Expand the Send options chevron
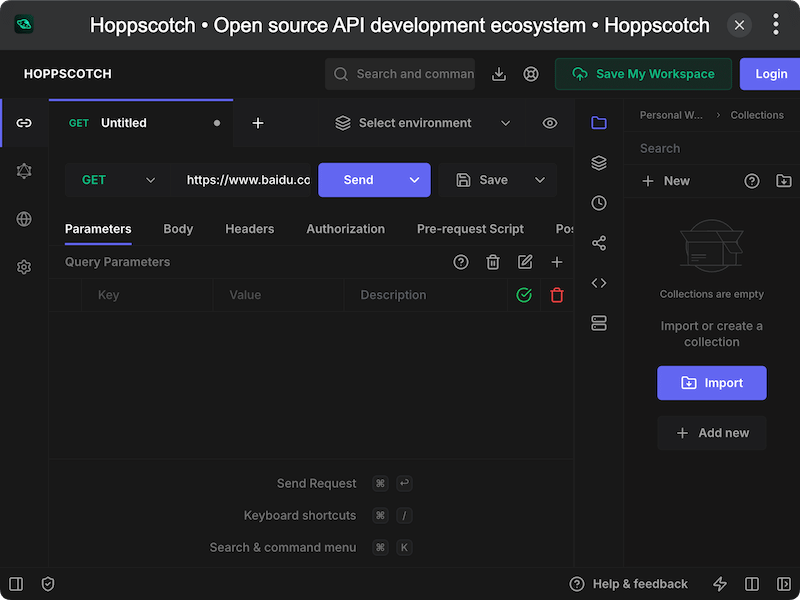 tap(414, 180)
